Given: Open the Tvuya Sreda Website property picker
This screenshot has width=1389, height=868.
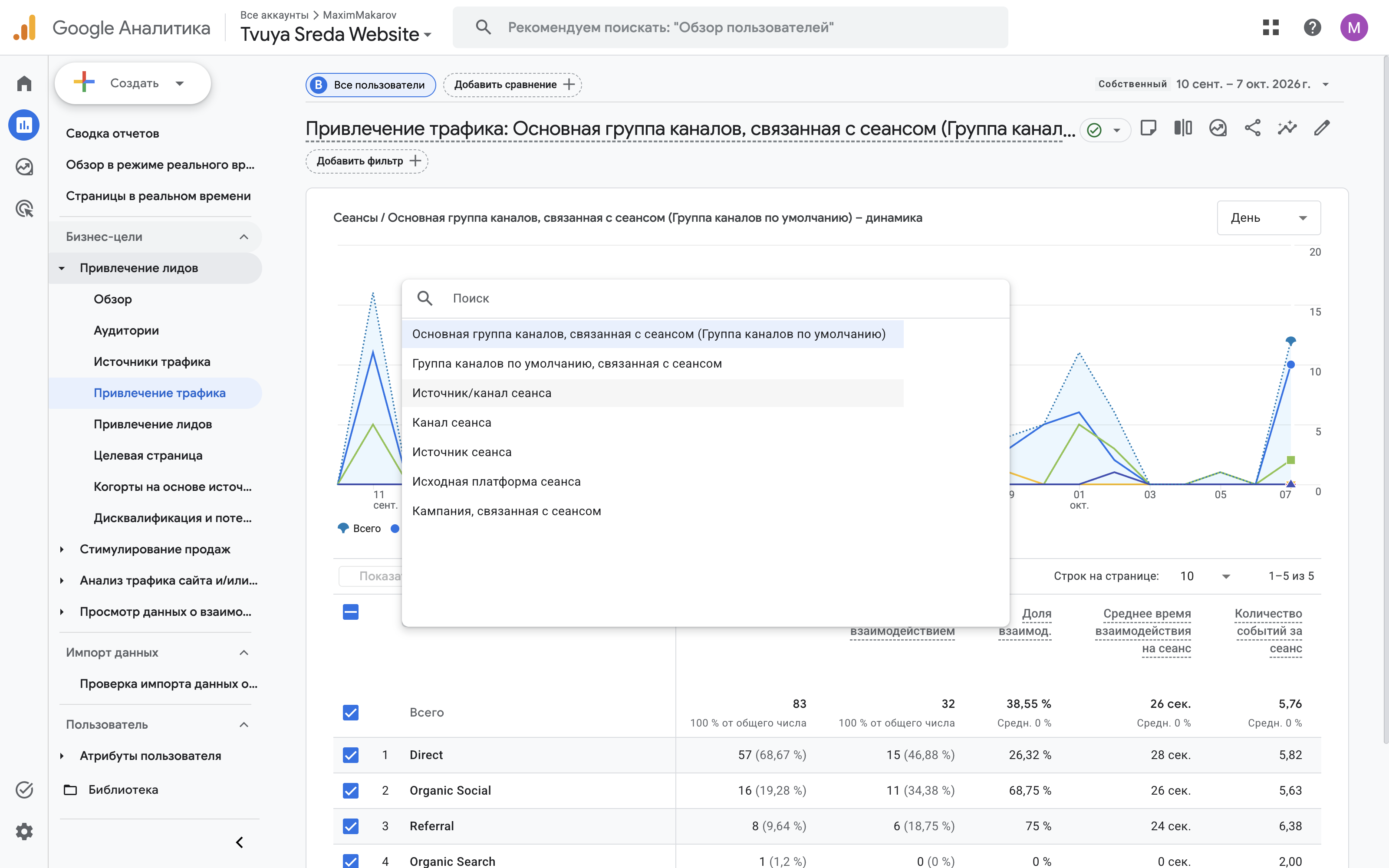Looking at the screenshot, I should point(336,34).
